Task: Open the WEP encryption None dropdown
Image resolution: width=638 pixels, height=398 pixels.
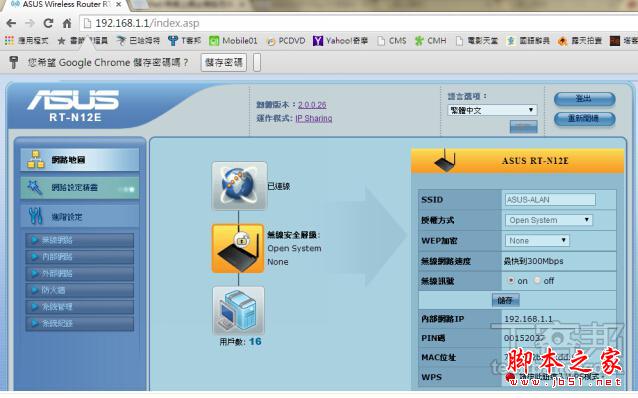Action: point(537,241)
